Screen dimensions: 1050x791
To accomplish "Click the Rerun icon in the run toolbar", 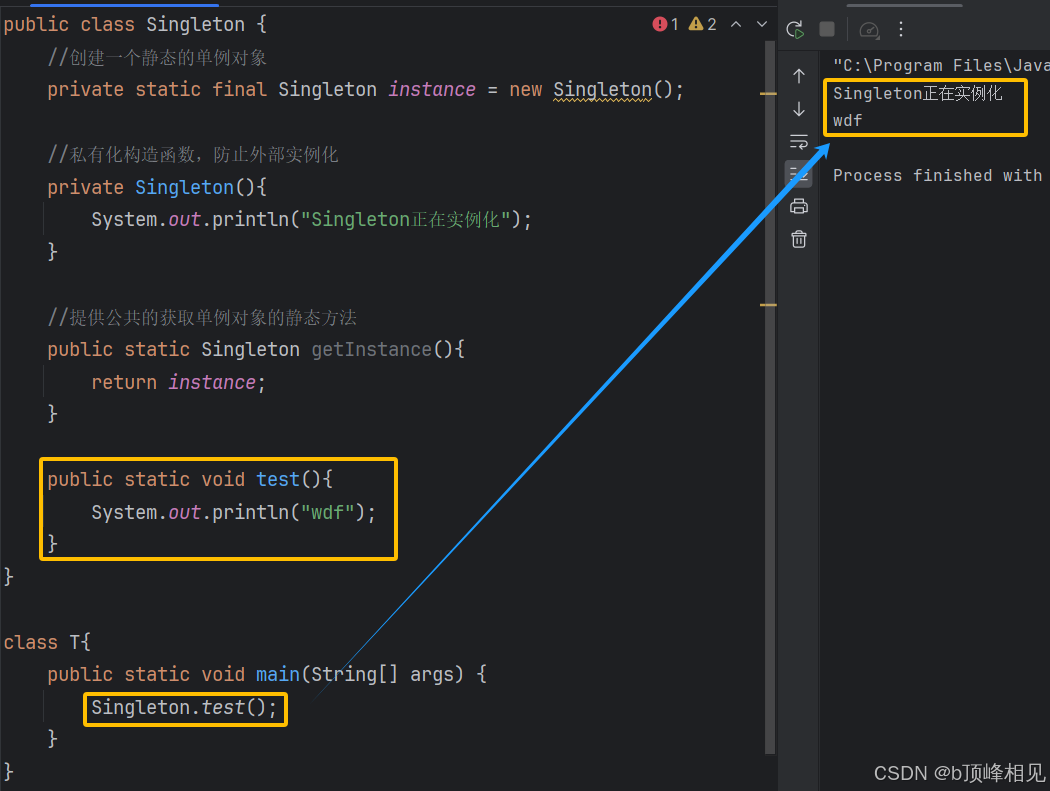I will tap(795, 29).
